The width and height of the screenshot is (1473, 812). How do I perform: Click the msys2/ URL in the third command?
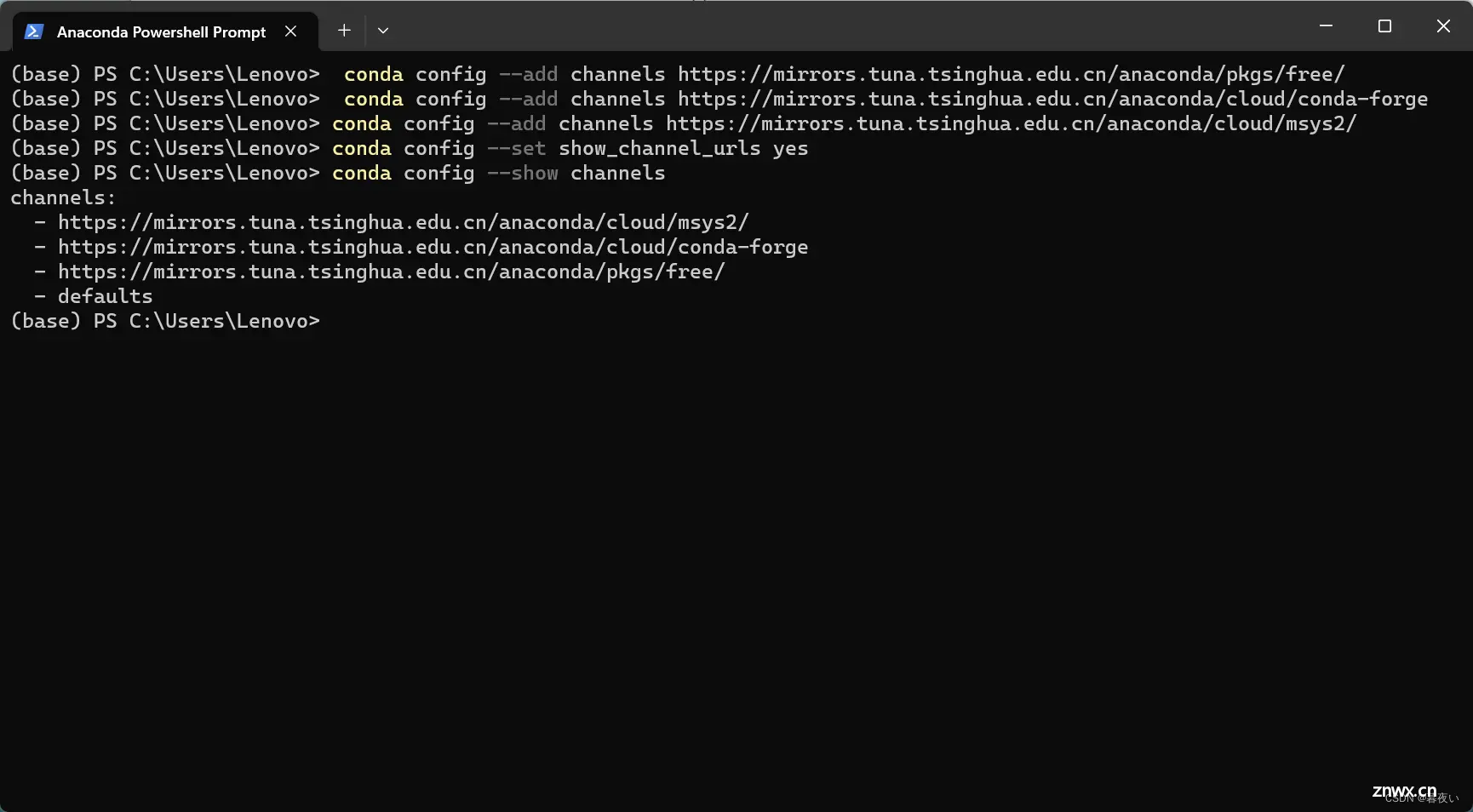[x=1011, y=124]
